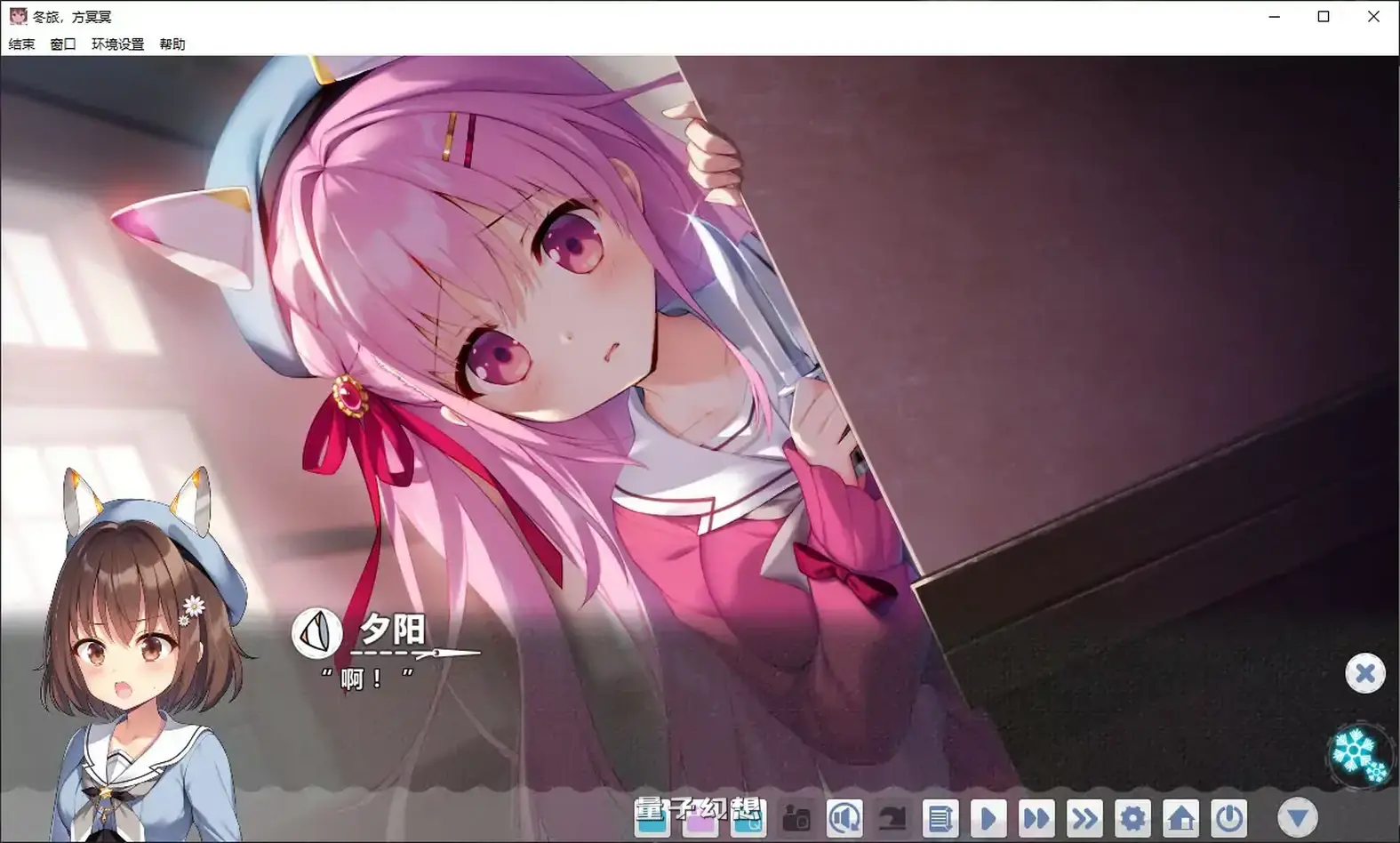Click the quick save icon marked Q
This screenshot has height=843, width=1400.
click(x=748, y=818)
